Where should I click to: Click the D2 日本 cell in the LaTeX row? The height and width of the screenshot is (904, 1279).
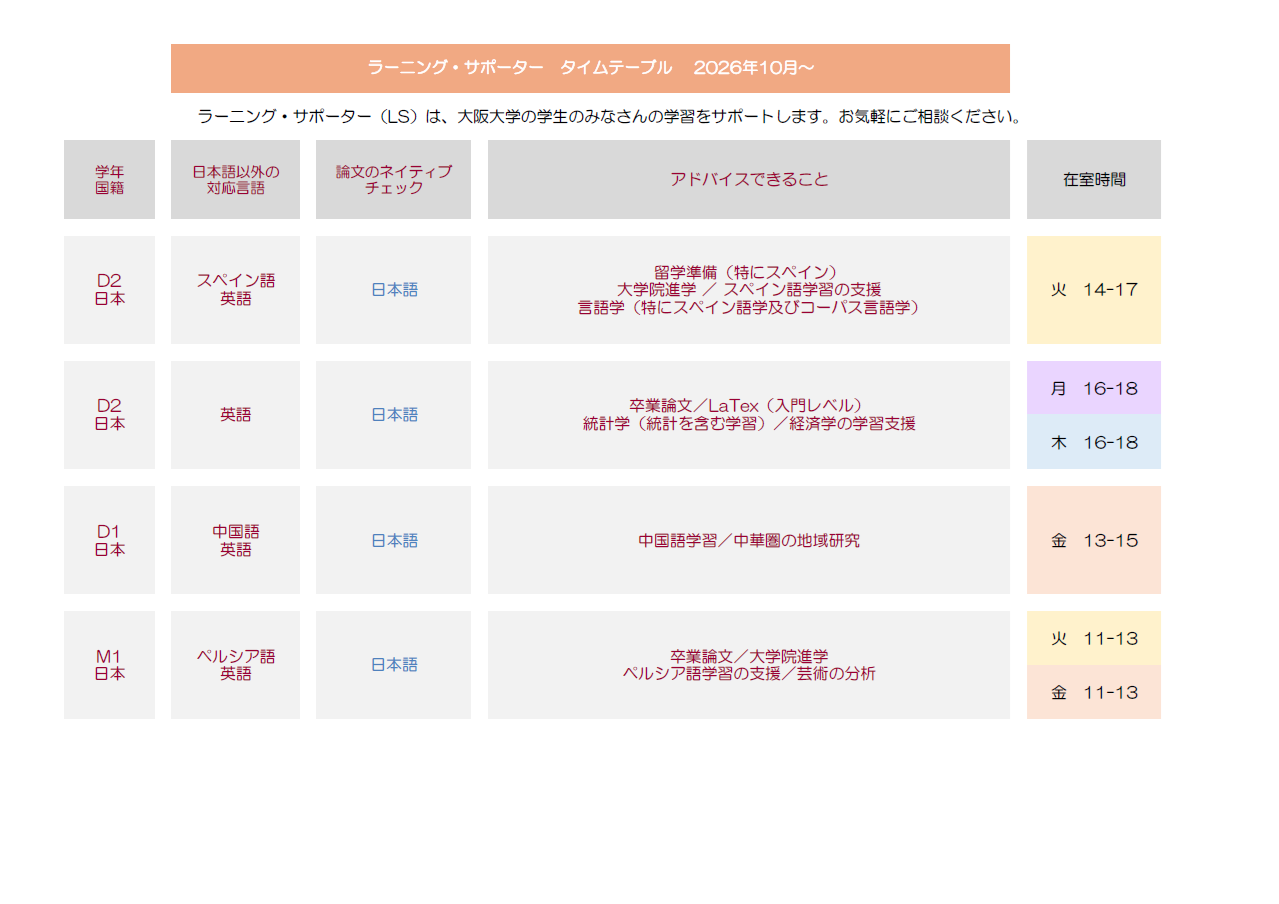tap(109, 415)
